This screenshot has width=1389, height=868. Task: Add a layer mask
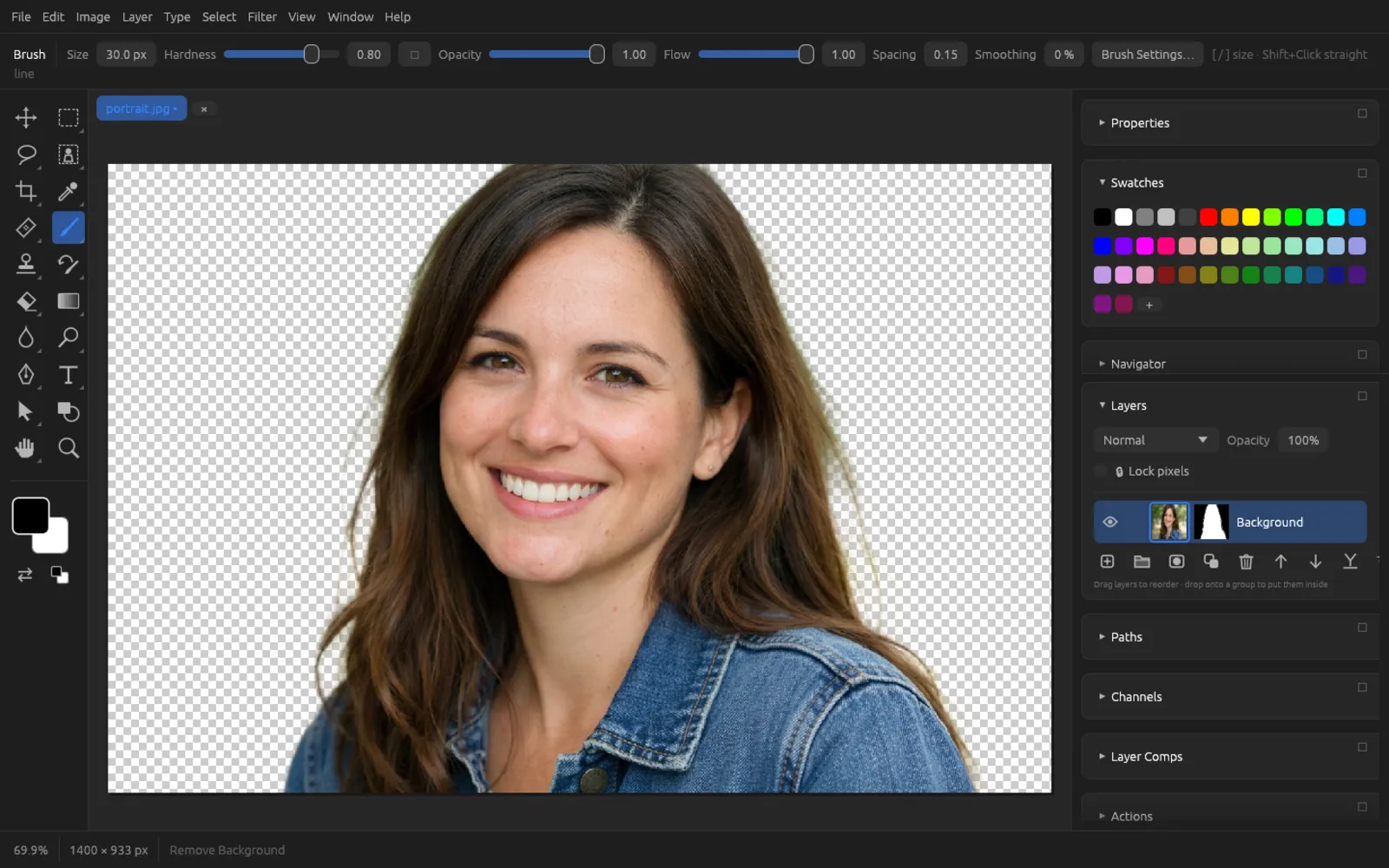[1176, 562]
